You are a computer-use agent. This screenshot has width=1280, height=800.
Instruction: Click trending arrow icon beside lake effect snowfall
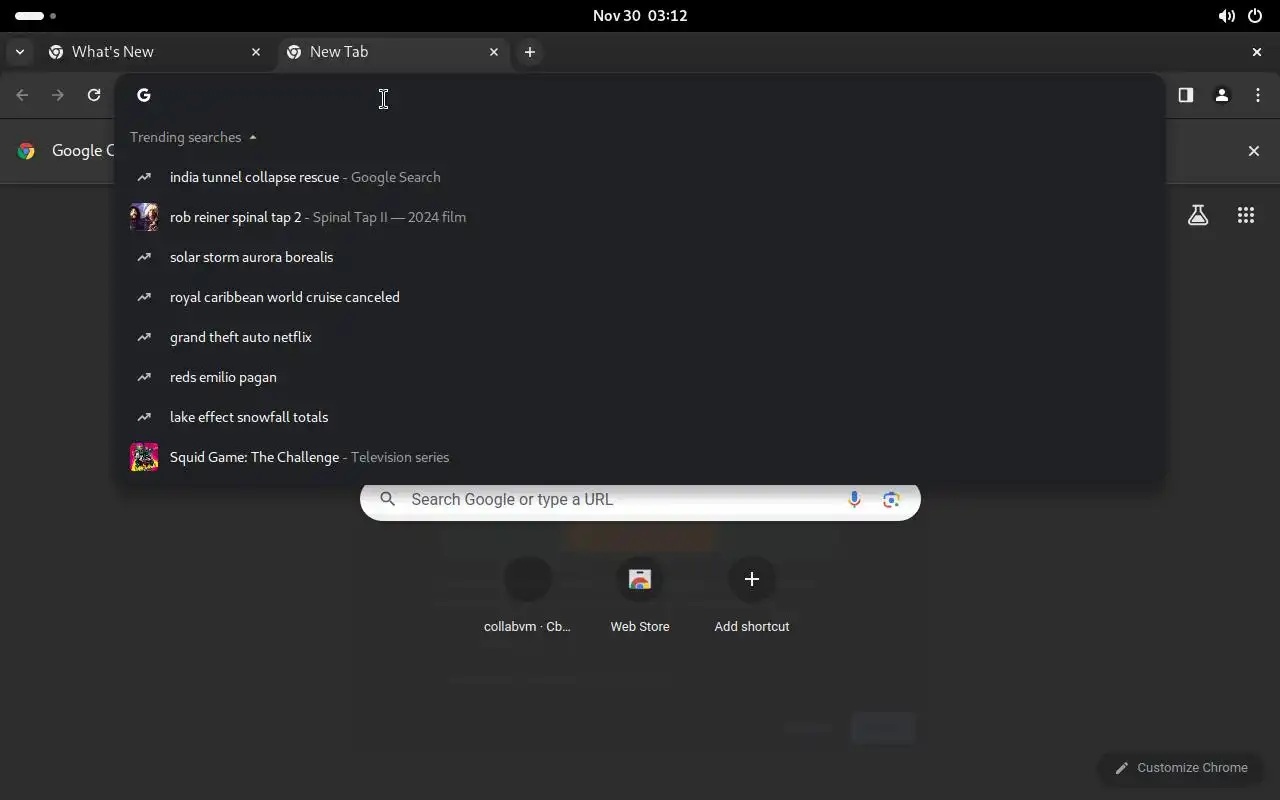(x=144, y=417)
